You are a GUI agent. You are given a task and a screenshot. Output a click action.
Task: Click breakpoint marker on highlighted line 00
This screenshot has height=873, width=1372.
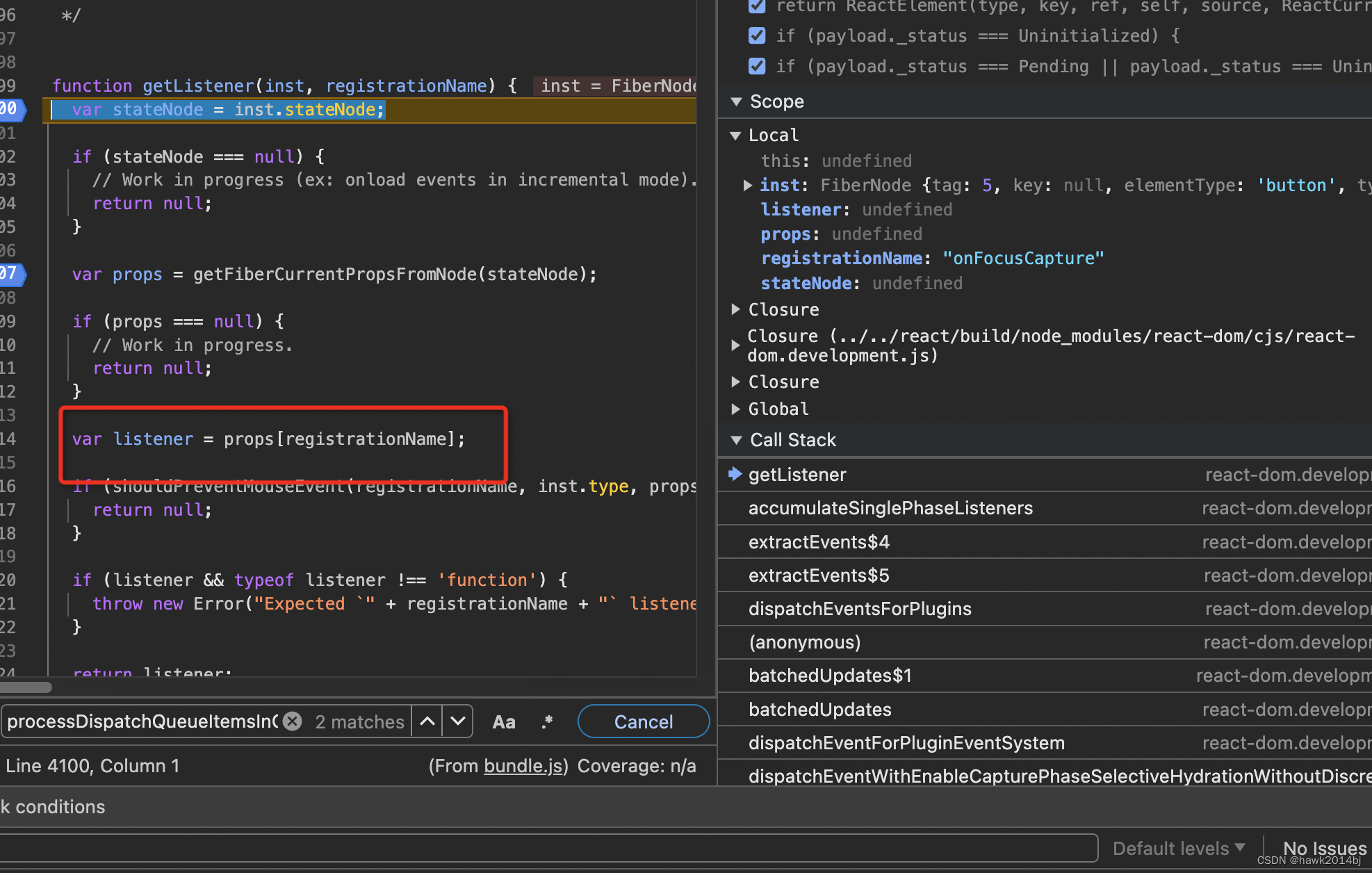click(x=11, y=109)
